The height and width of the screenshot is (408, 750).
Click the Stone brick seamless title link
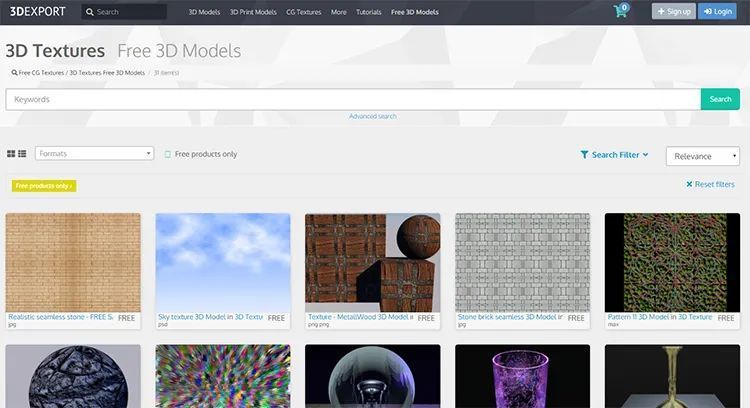point(510,317)
